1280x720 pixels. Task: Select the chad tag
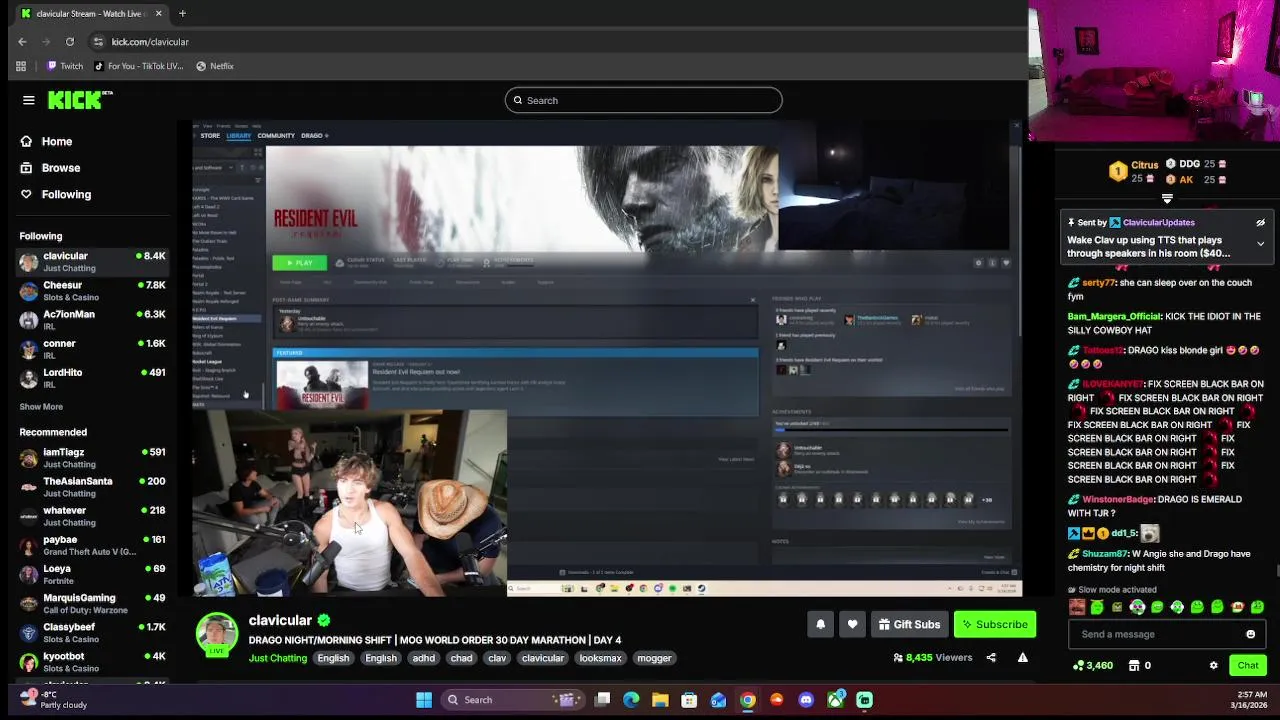pos(461,658)
